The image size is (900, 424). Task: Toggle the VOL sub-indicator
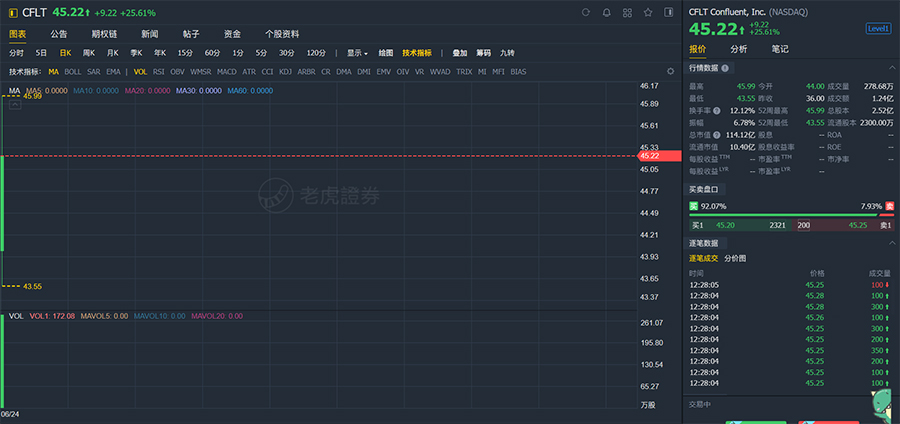(x=140, y=72)
